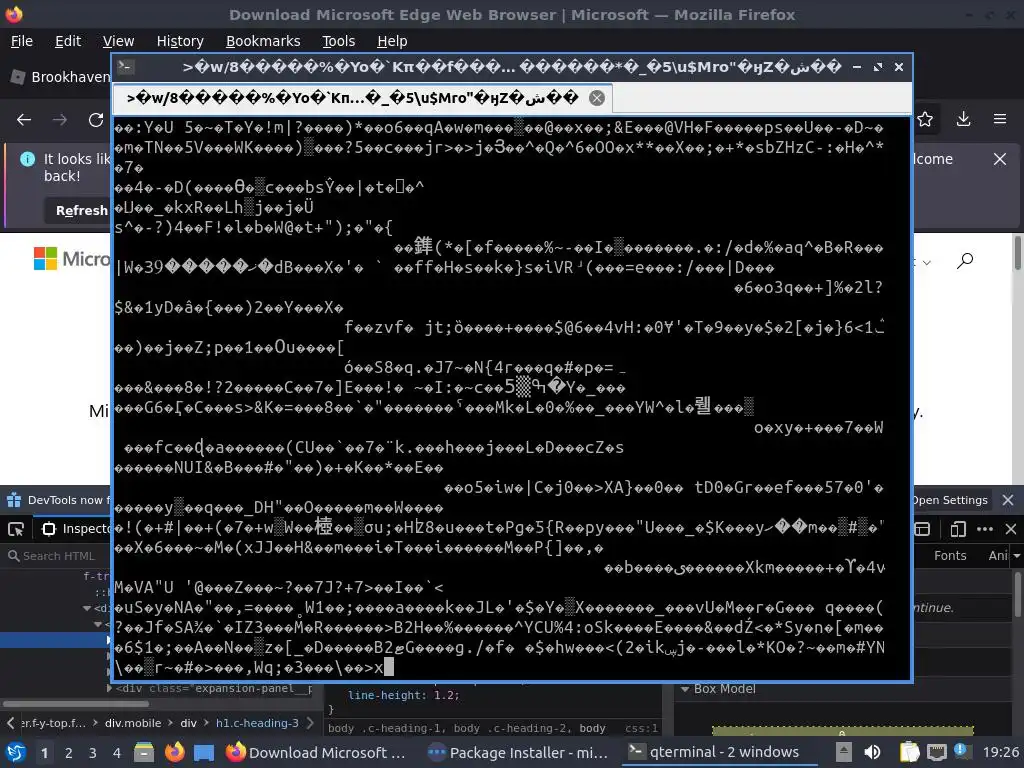
Task: Click the line-height: 1.2 CSS declaration
Action: 404,696
